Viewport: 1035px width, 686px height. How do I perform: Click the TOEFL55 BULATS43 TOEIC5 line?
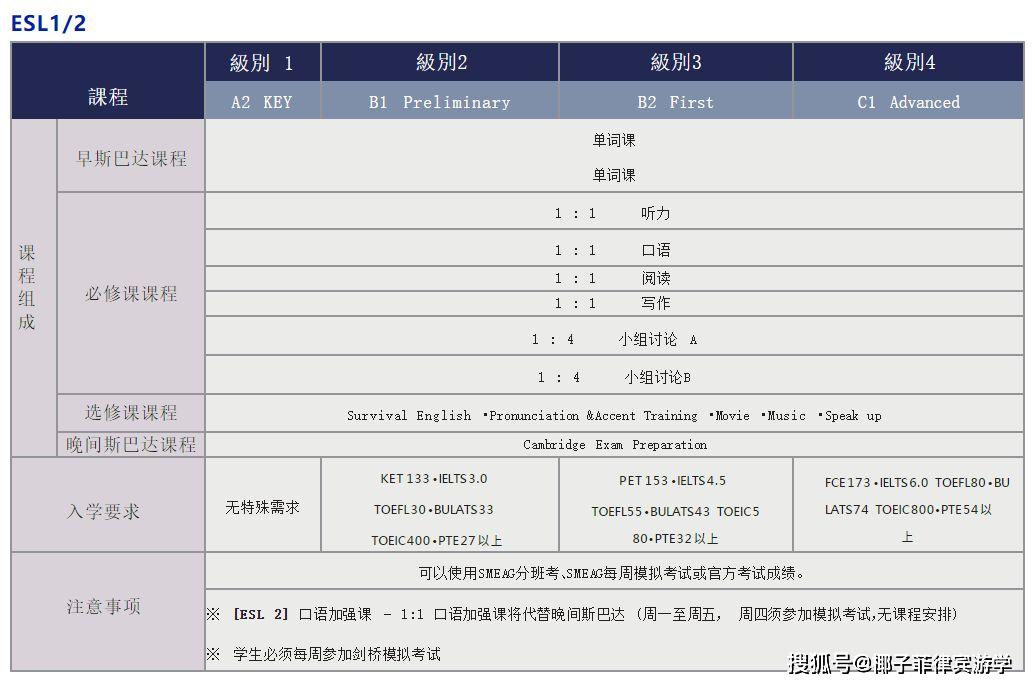[675, 512]
